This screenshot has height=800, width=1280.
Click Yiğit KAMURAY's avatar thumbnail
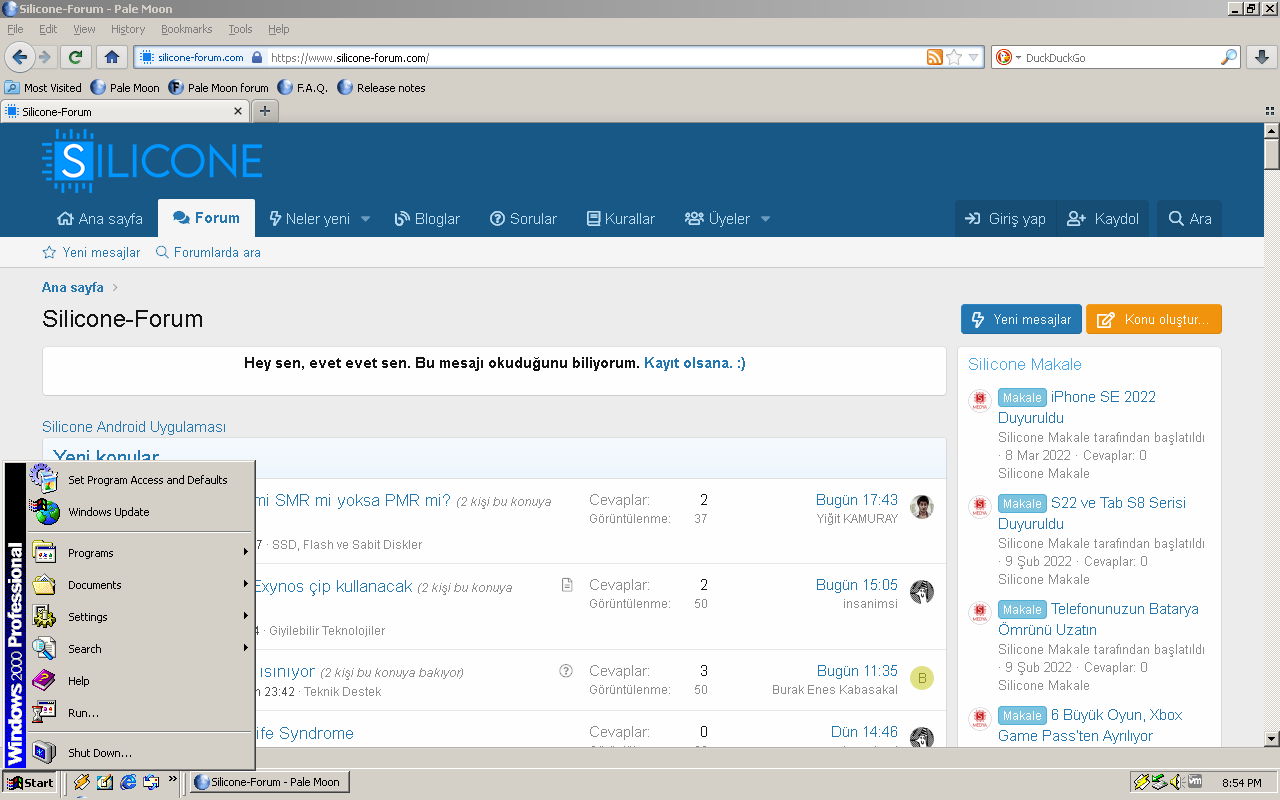(x=922, y=507)
